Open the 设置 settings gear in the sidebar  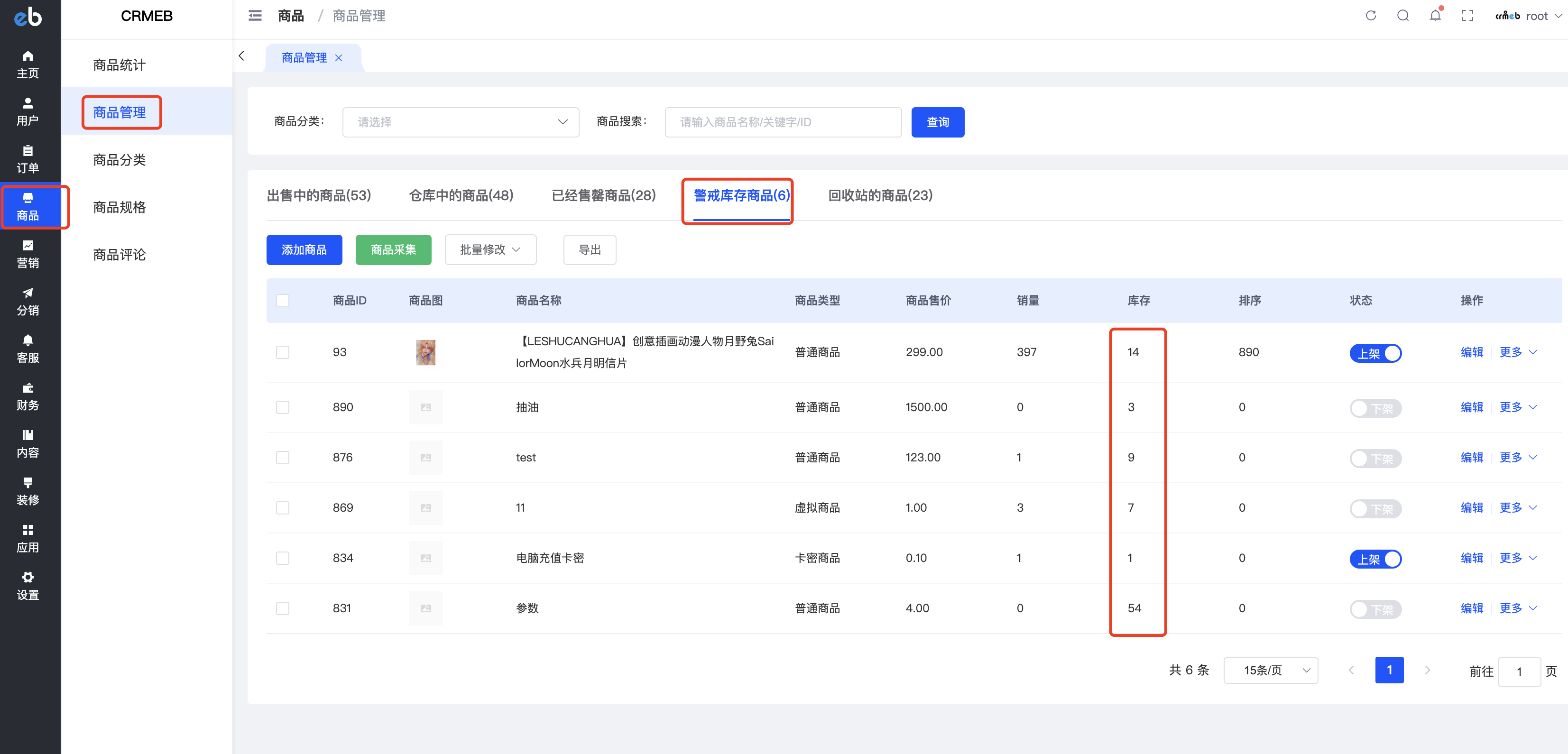pos(28,586)
